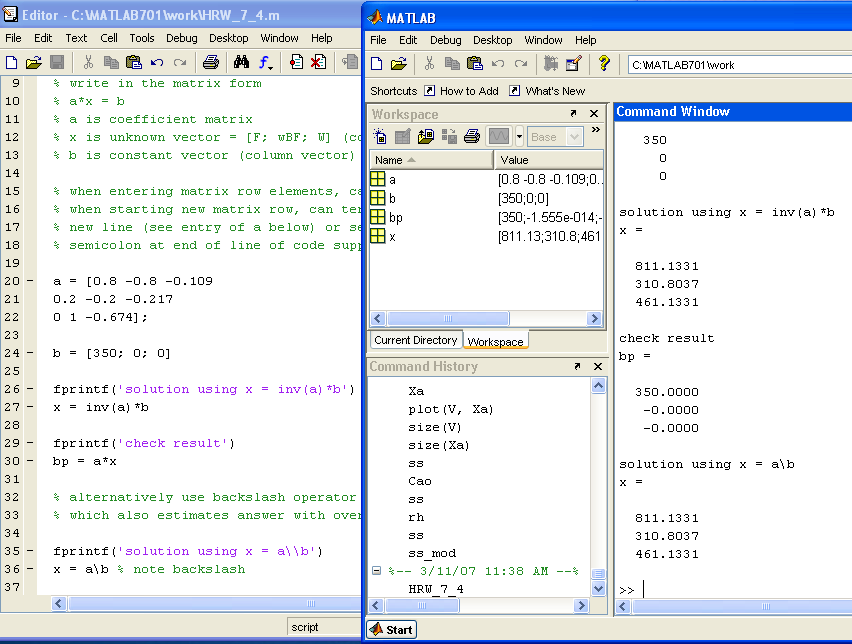
Task: Cut selection using Editor scissors icon
Action: click(x=88, y=62)
